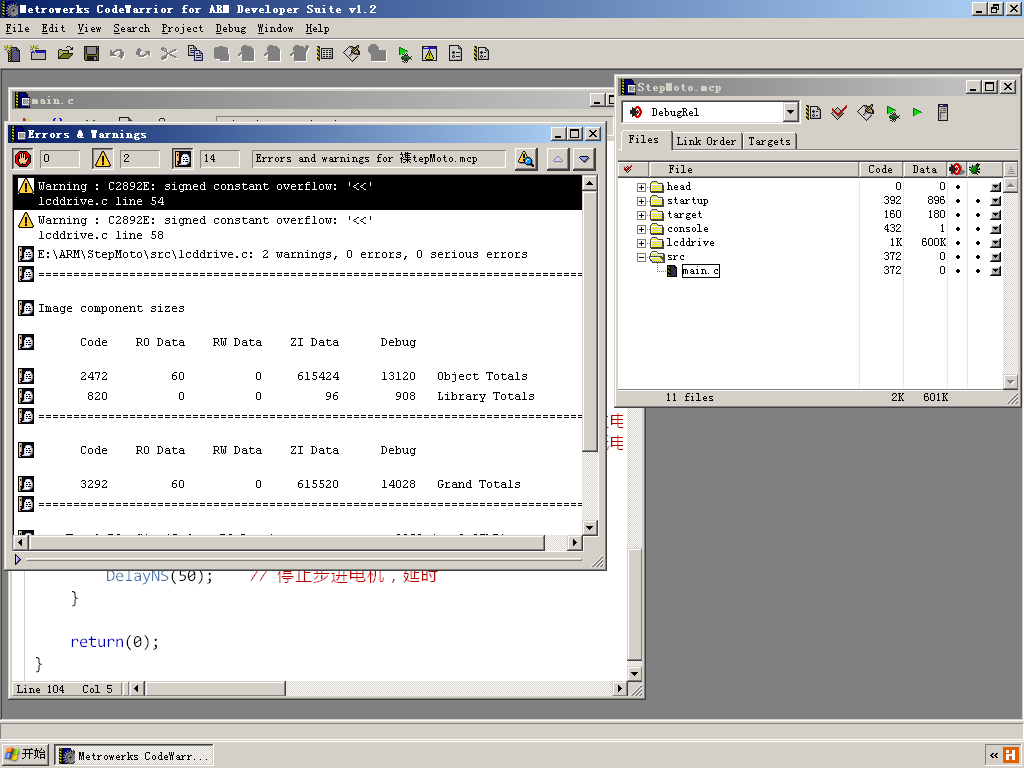Toggle target dot for console folder
This screenshot has width=1024, height=768.
(x=958, y=229)
